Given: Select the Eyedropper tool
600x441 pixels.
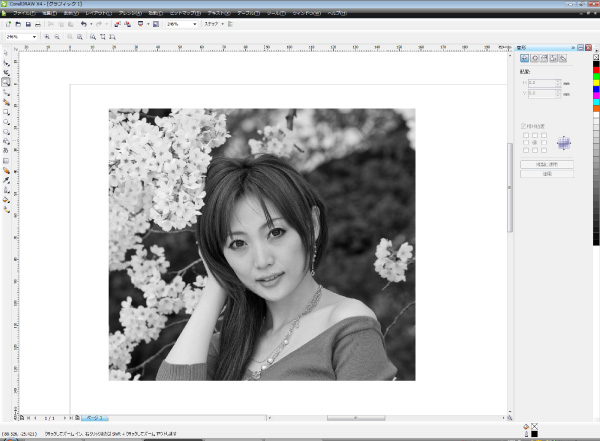Looking at the screenshot, I should (6, 180).
